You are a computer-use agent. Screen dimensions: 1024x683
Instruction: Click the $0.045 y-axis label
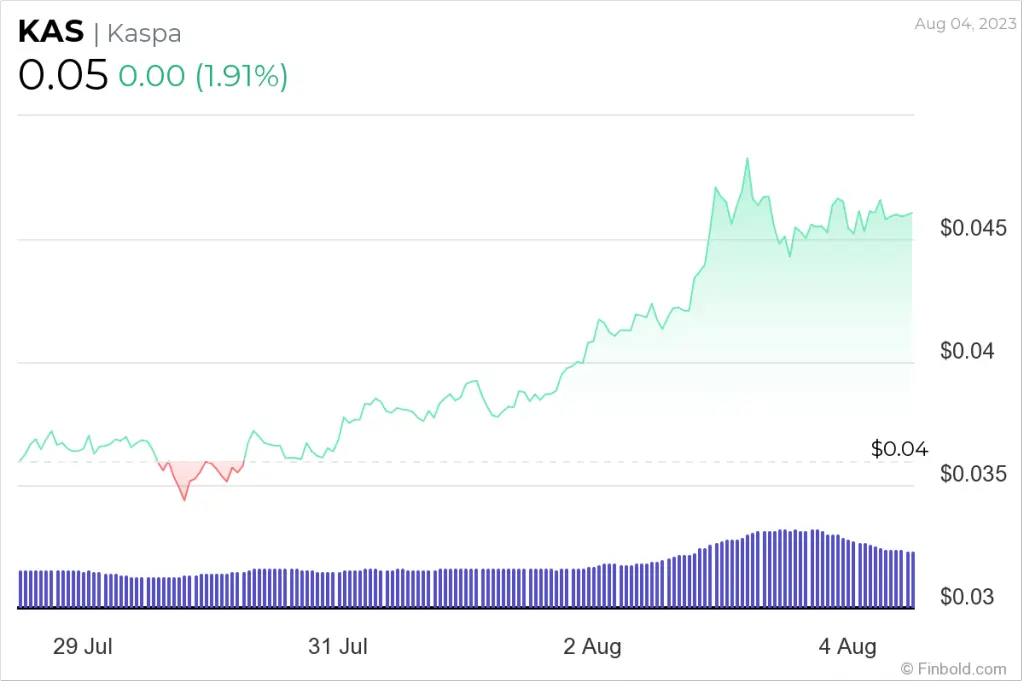coord(973,228)
